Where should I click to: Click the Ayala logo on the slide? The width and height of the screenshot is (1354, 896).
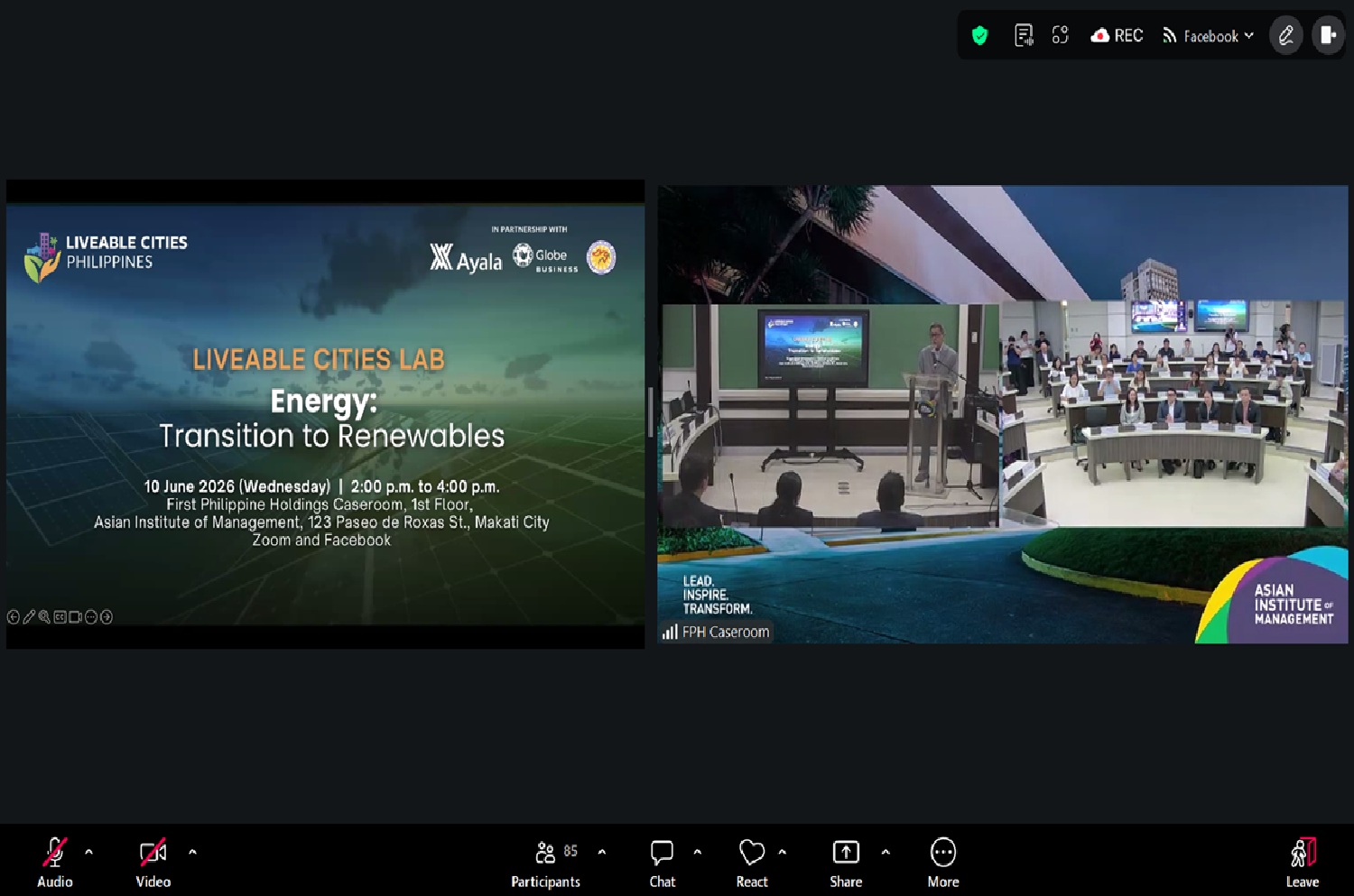[x=466, y=258]
